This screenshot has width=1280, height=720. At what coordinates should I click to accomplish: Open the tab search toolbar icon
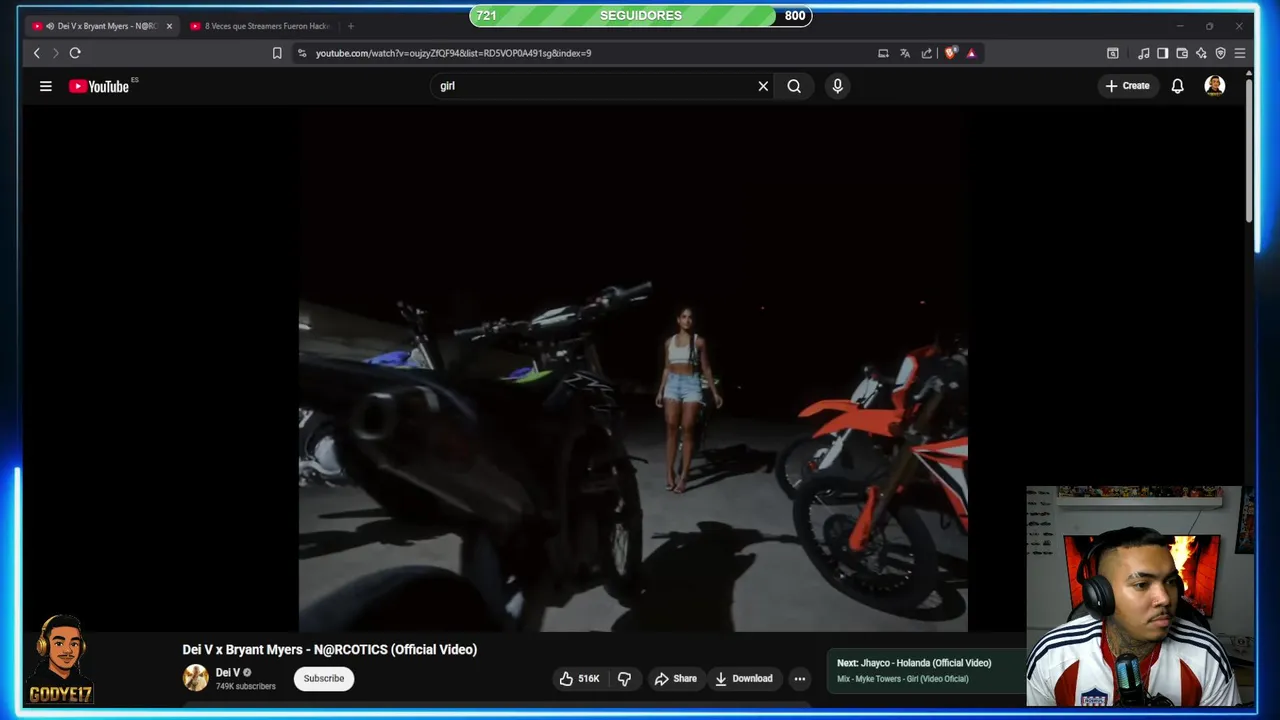point(1112,53)
